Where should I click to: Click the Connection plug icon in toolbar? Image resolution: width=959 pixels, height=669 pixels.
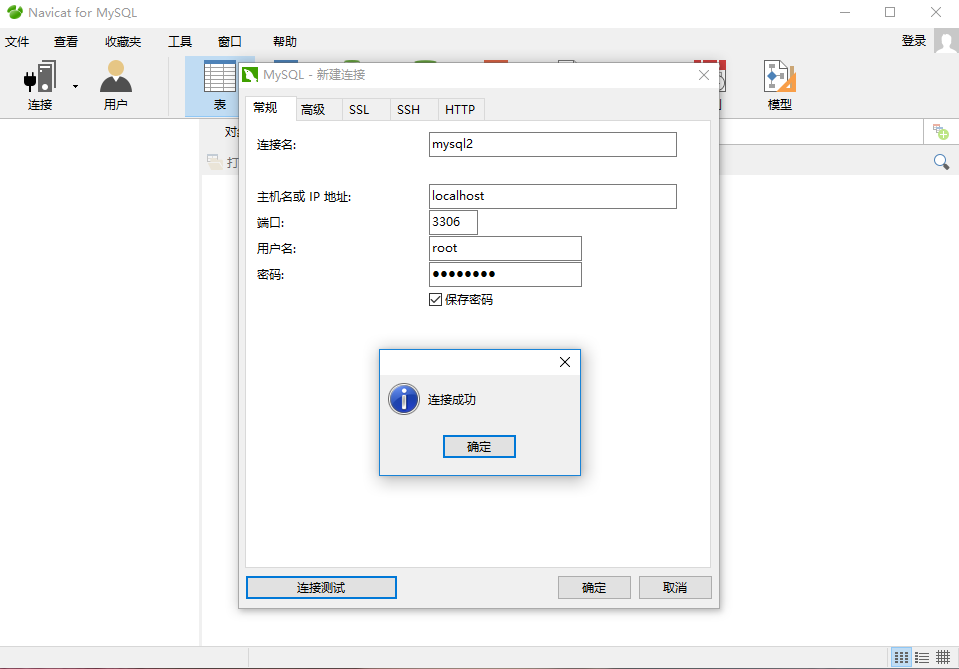click(40, 76)
